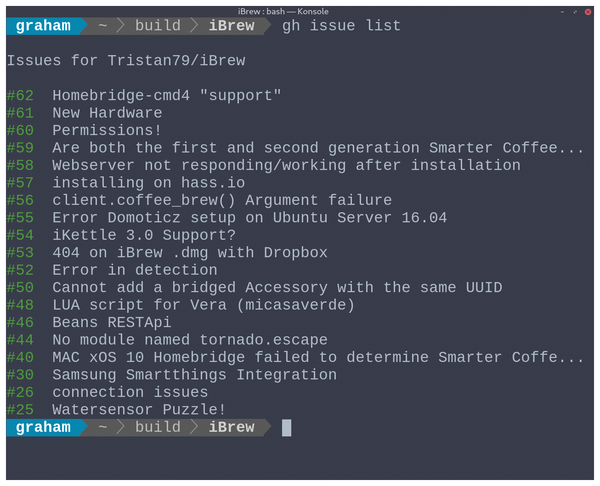The width and height of the screenshot is (600, 486).
Task: Click issue number #50
Action: 20,288
